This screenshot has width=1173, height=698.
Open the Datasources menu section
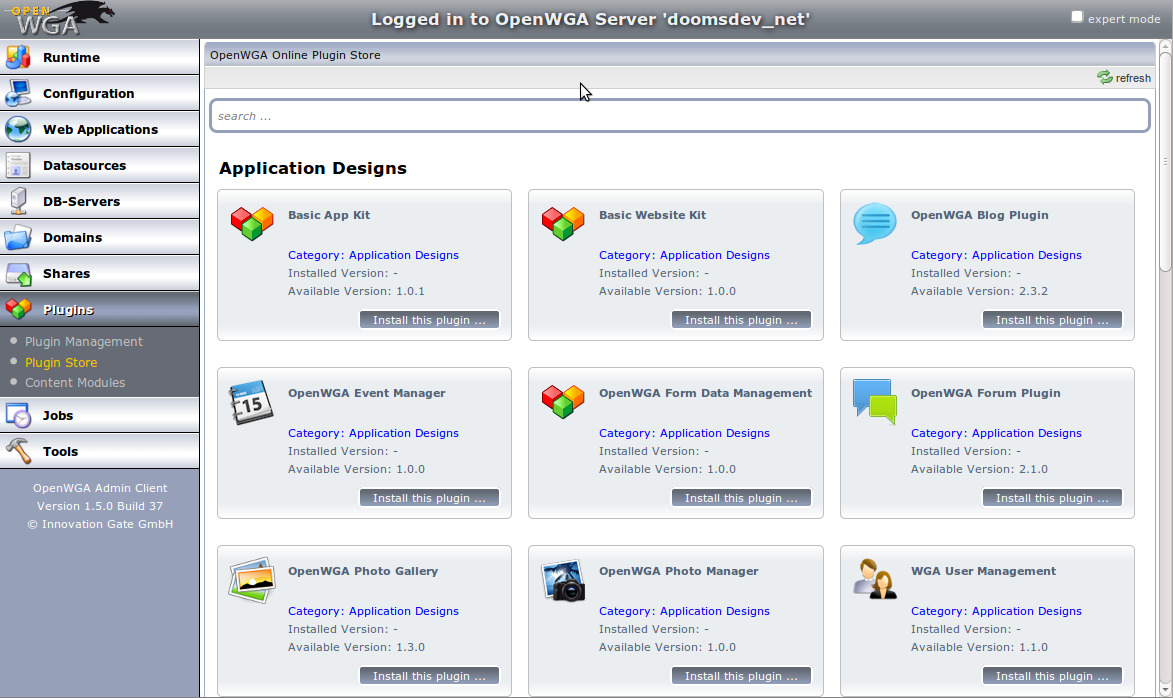tap(99, 165)
